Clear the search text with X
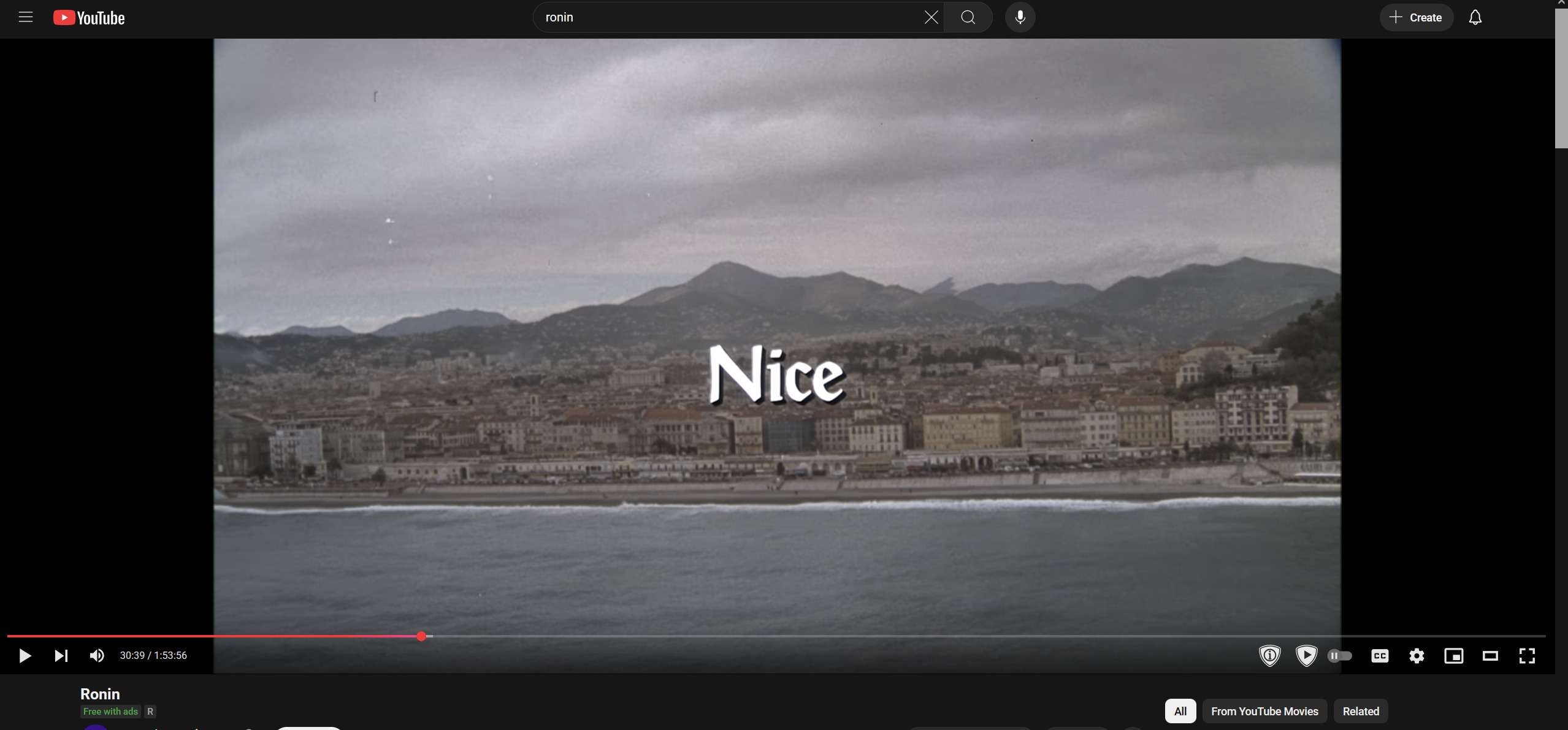 [931, 17]
